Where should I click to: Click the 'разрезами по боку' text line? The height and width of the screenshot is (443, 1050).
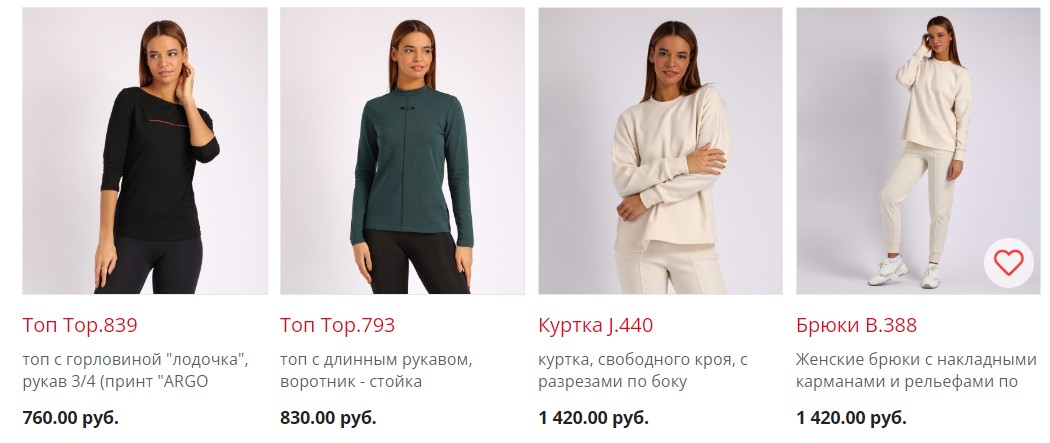(x=613, y=382)
